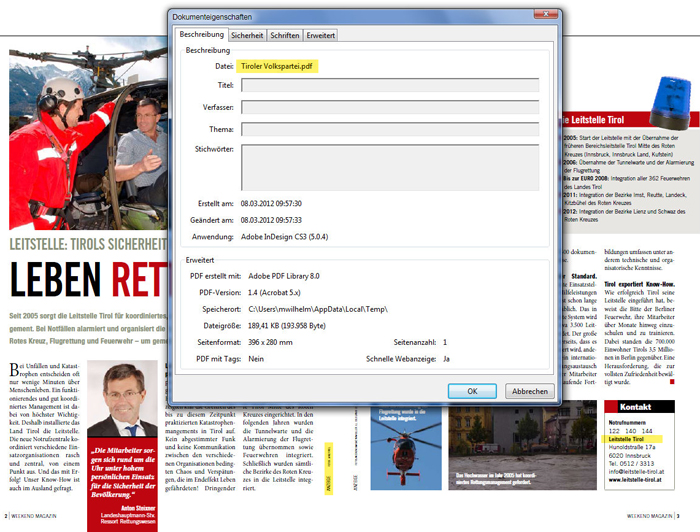The image size is (700, 532).
Task: Switch to the Sicherheit tab
Action: point(247,35)
